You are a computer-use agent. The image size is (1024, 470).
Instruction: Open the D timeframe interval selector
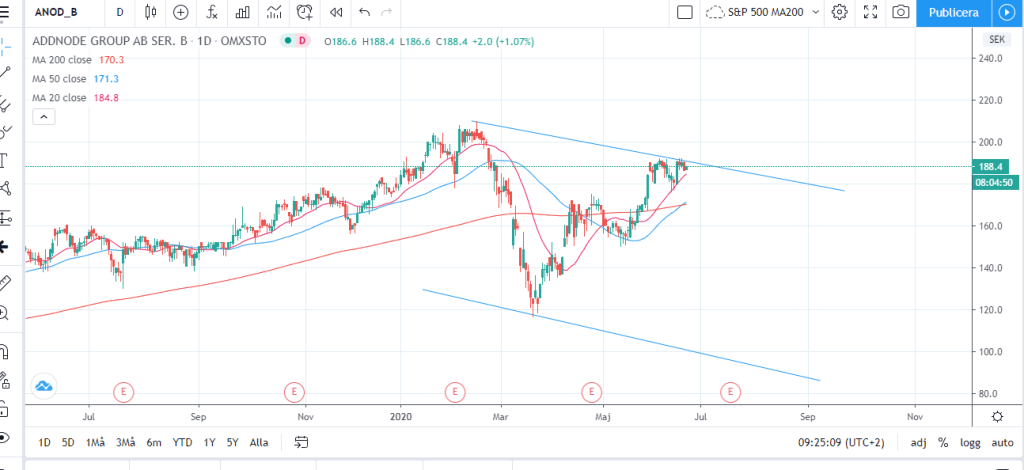click(120, 12)
